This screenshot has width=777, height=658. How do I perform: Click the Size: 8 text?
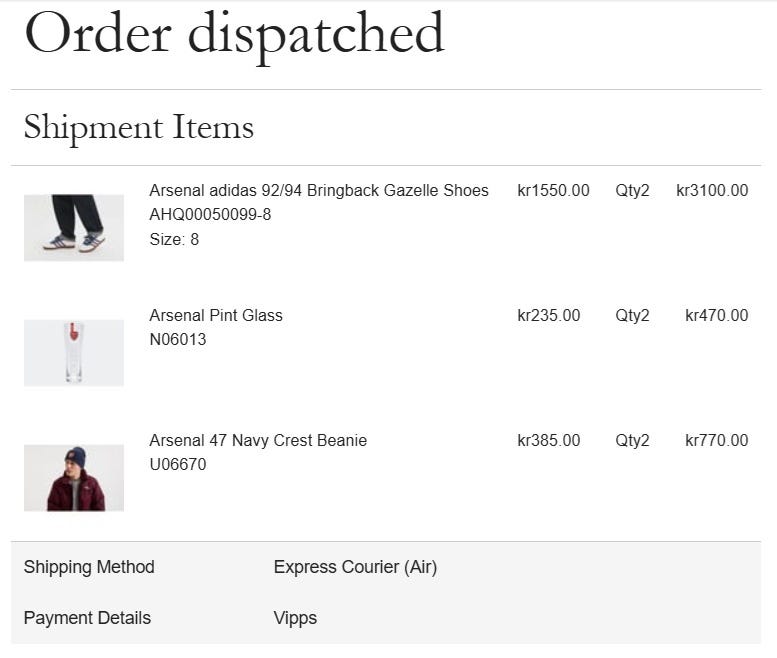(x=174, y=240)
